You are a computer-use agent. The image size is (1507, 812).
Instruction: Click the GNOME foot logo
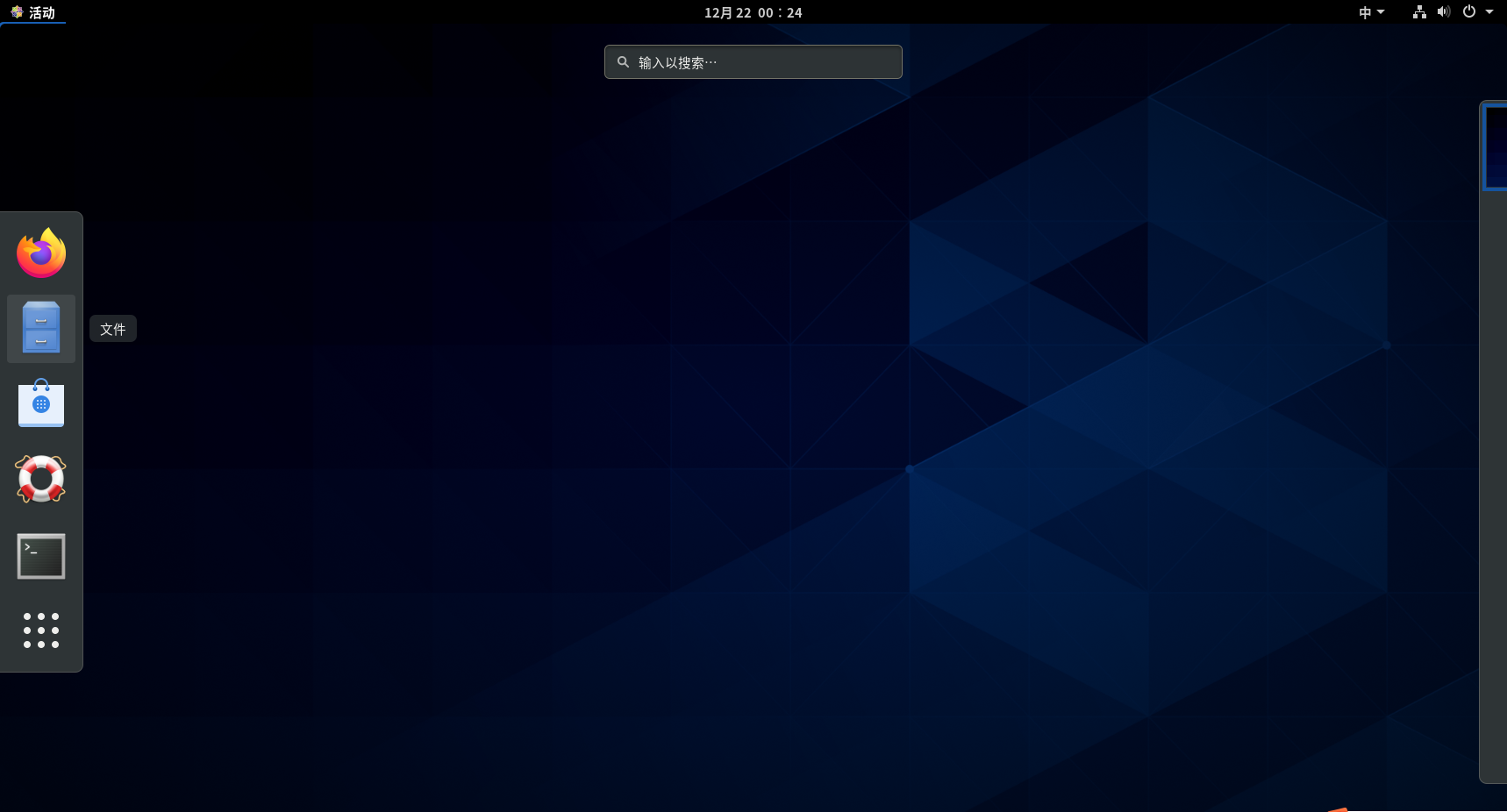[x=15, y=12]
